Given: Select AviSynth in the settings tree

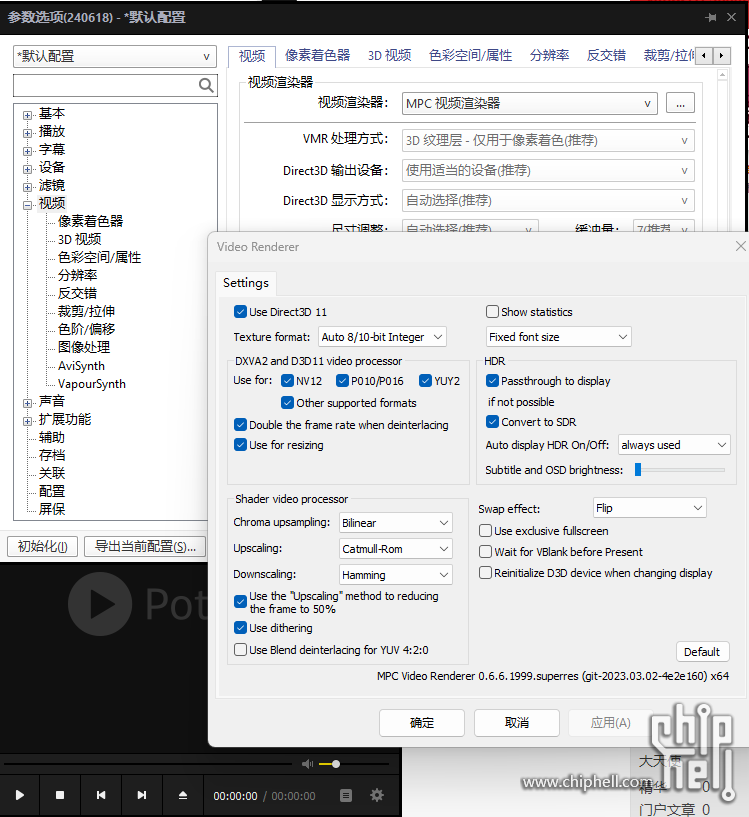Looking at the screenshot, I should coord(81,366).
